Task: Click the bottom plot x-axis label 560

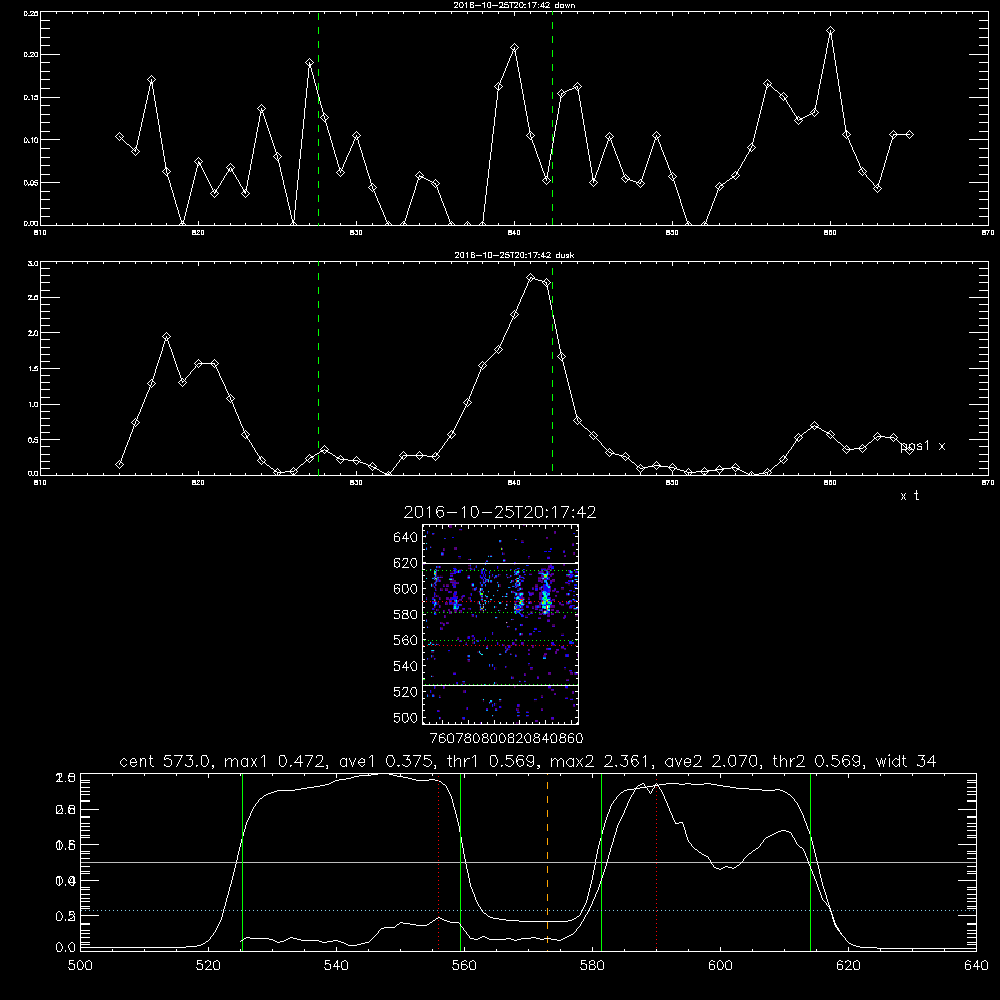Action: point(464,966)
